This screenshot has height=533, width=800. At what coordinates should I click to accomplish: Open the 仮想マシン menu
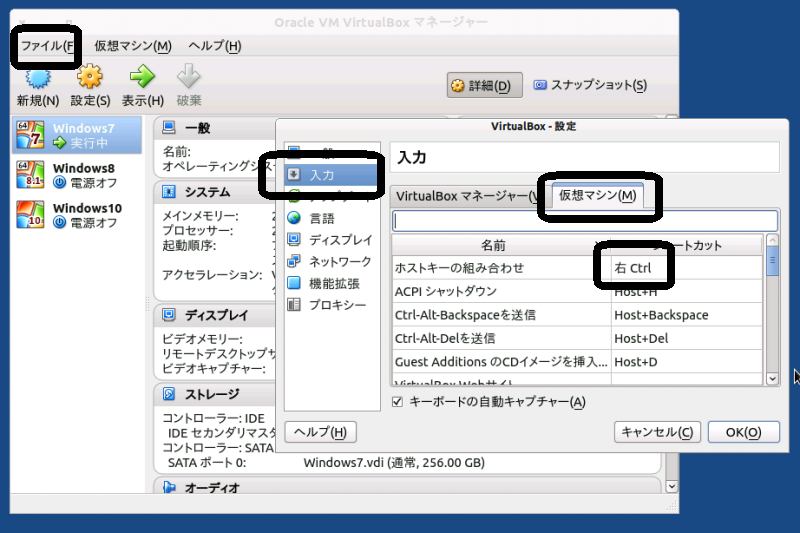click(x=133, y=46)
